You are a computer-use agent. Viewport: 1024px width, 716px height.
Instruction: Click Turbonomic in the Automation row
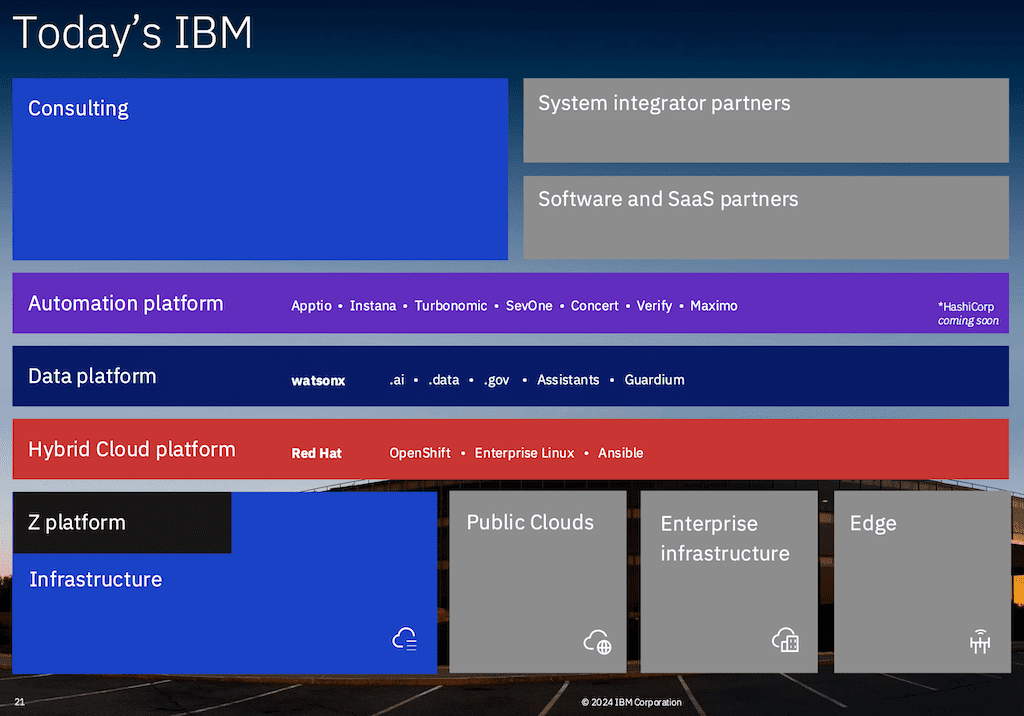coord(451,306)
